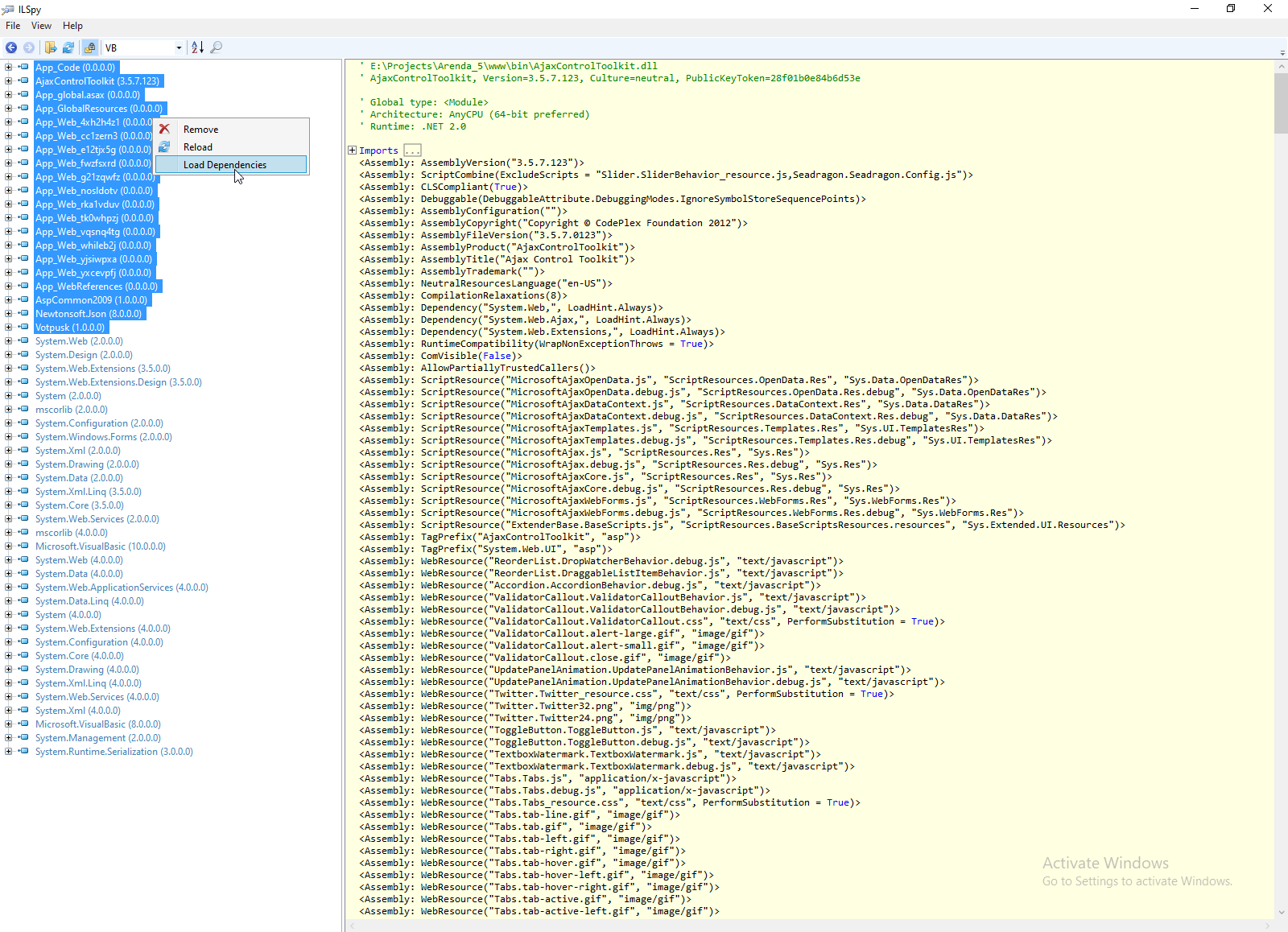1288x932 pixels.
Task: Click the NeutralResourcesLanguage("en-US") line
Action: (x=485, y=283)
